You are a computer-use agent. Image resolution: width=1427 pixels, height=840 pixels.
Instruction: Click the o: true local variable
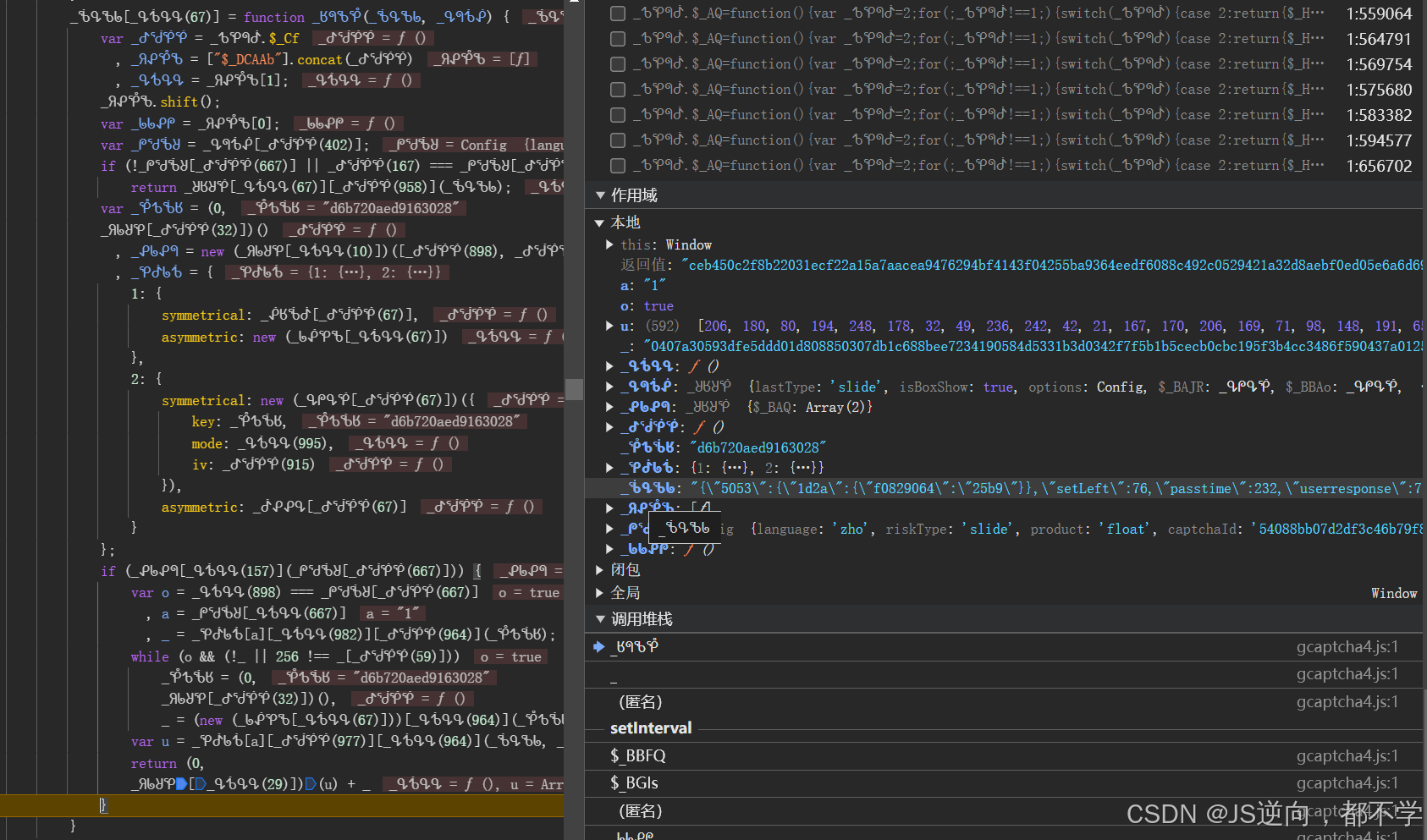tap(647, 305)
